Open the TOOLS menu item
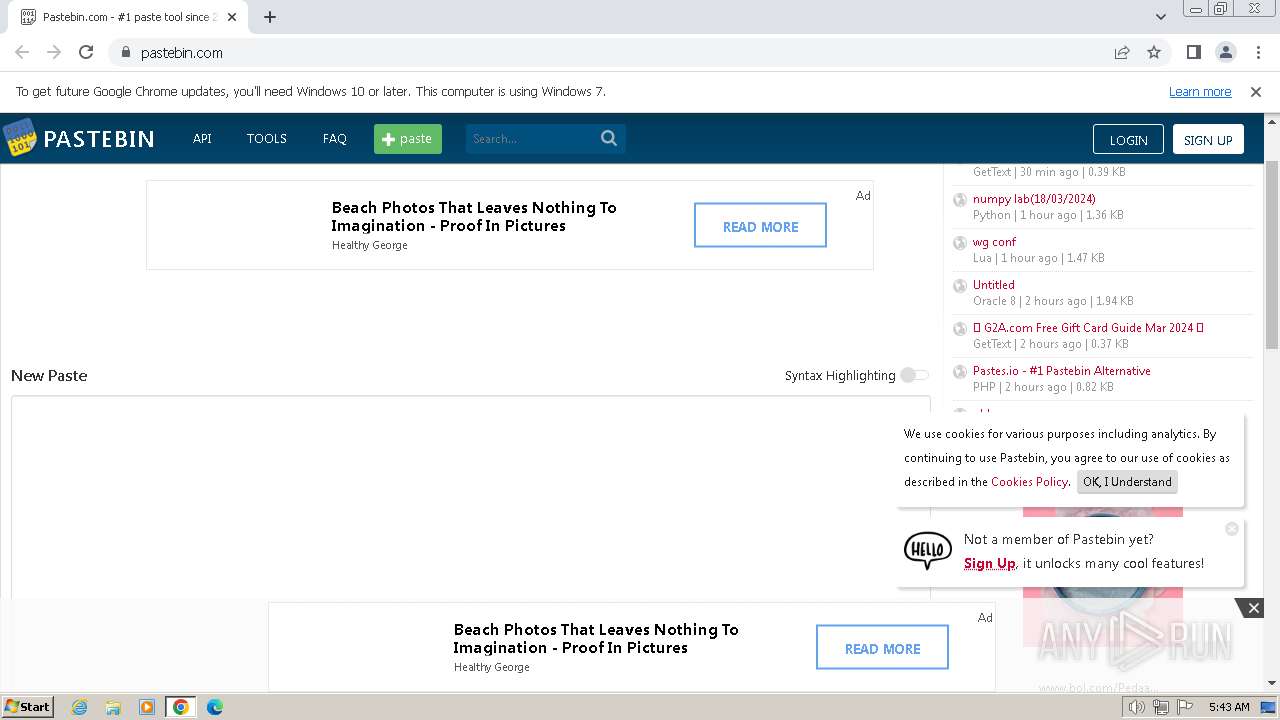Screen dimensions: 1280x720 (267, 138)
